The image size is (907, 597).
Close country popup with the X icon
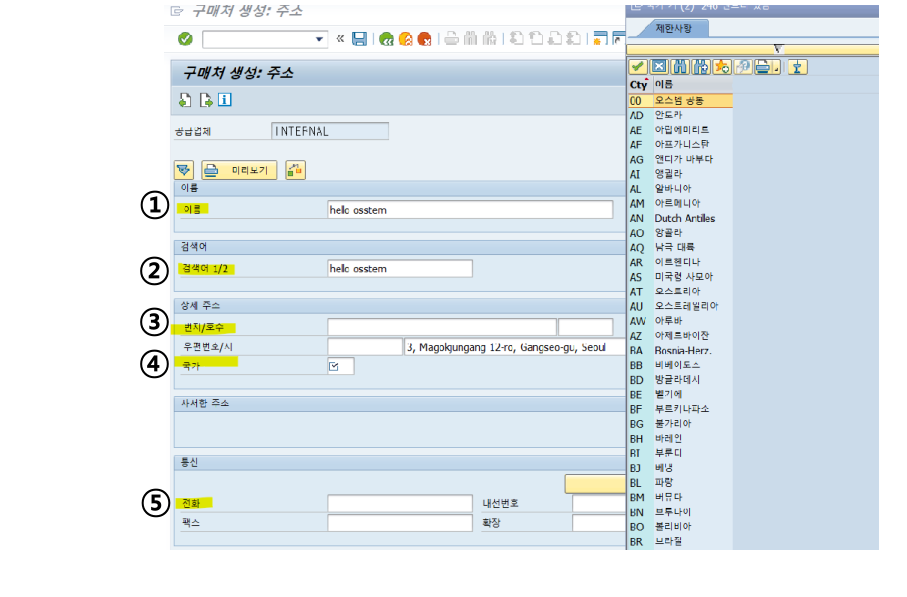(659, 67)
